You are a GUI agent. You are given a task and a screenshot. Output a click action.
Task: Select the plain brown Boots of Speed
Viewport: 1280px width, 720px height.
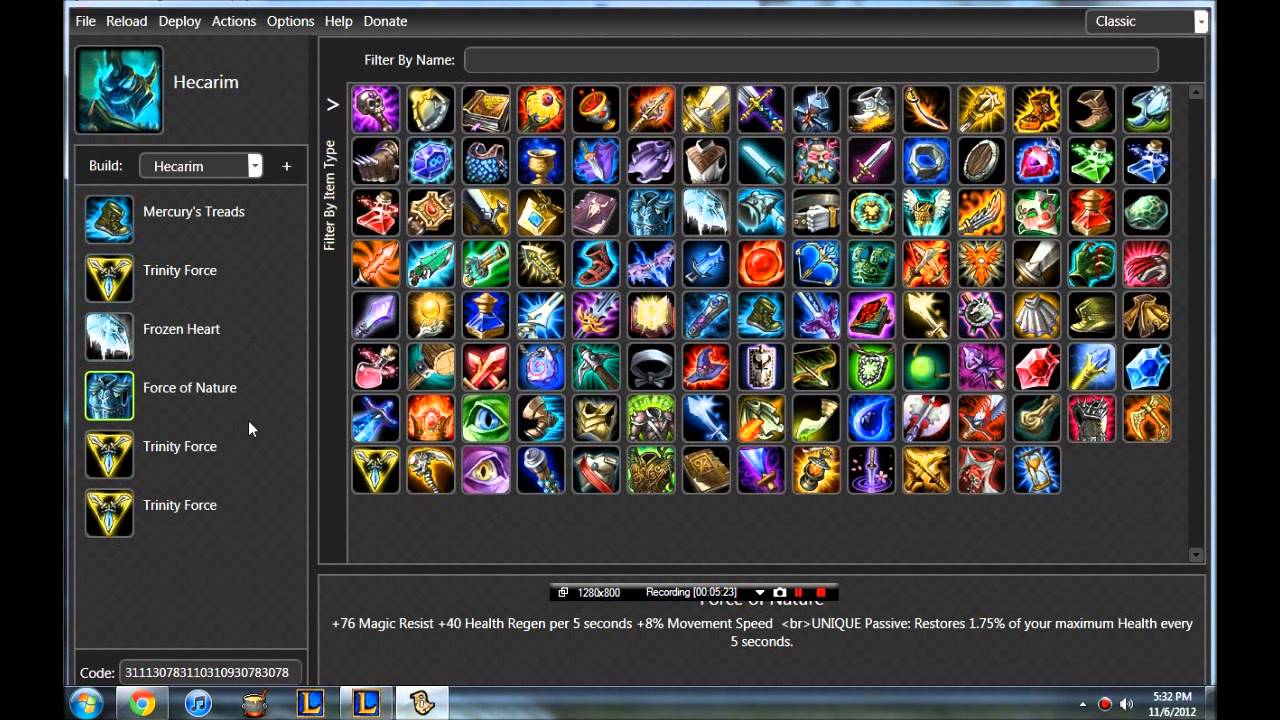pos(1091,110)
